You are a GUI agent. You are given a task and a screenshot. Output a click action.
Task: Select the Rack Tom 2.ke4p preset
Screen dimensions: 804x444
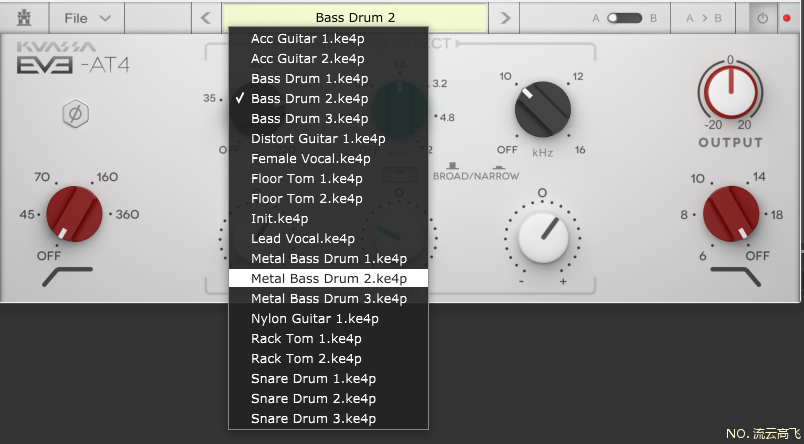(328, 358)
